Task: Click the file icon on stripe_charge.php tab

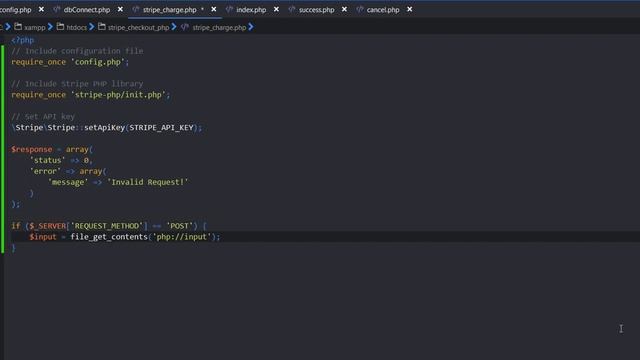Action: (x=136, y=9)
